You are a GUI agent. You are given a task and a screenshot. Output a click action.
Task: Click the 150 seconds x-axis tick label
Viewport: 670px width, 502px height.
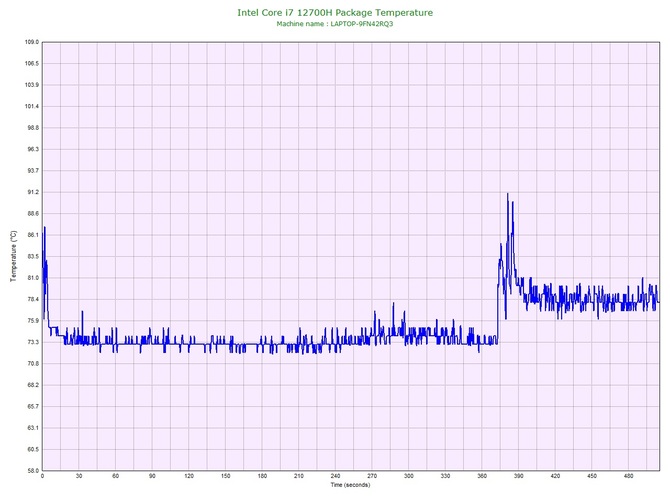[226, 476]
